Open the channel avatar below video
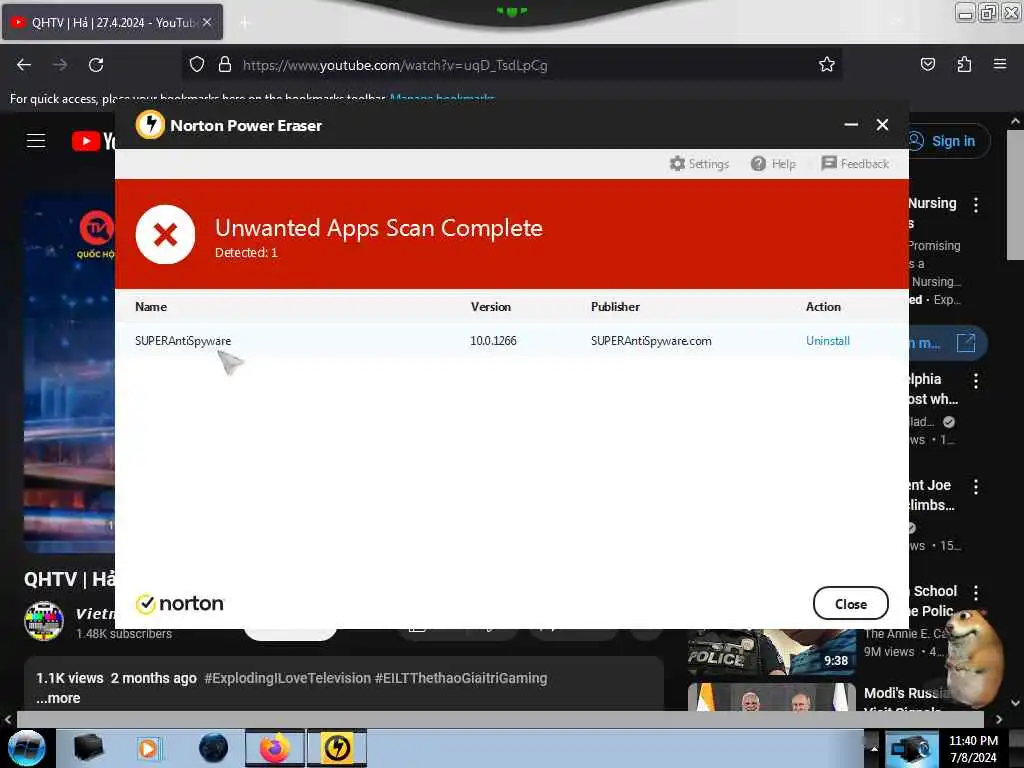Screen dimensions: 1024x768 point(44,620)
